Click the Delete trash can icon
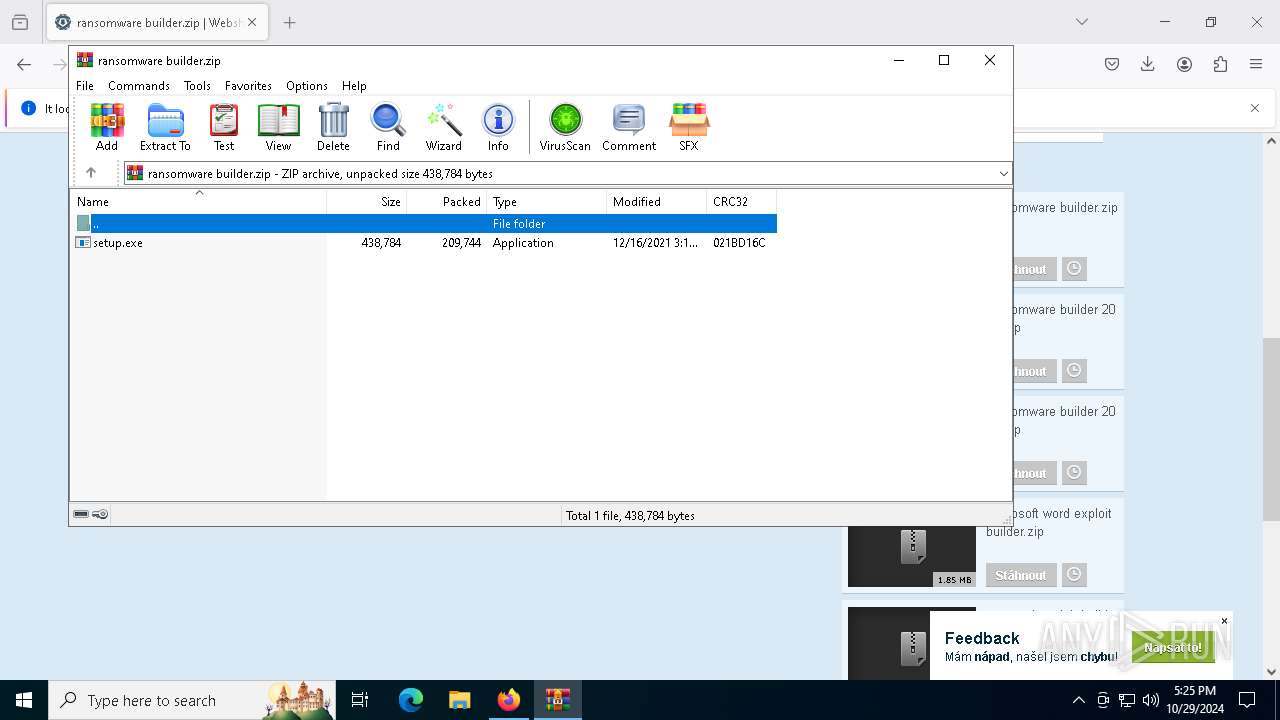Screen dimensions: 1280x720 333,127
